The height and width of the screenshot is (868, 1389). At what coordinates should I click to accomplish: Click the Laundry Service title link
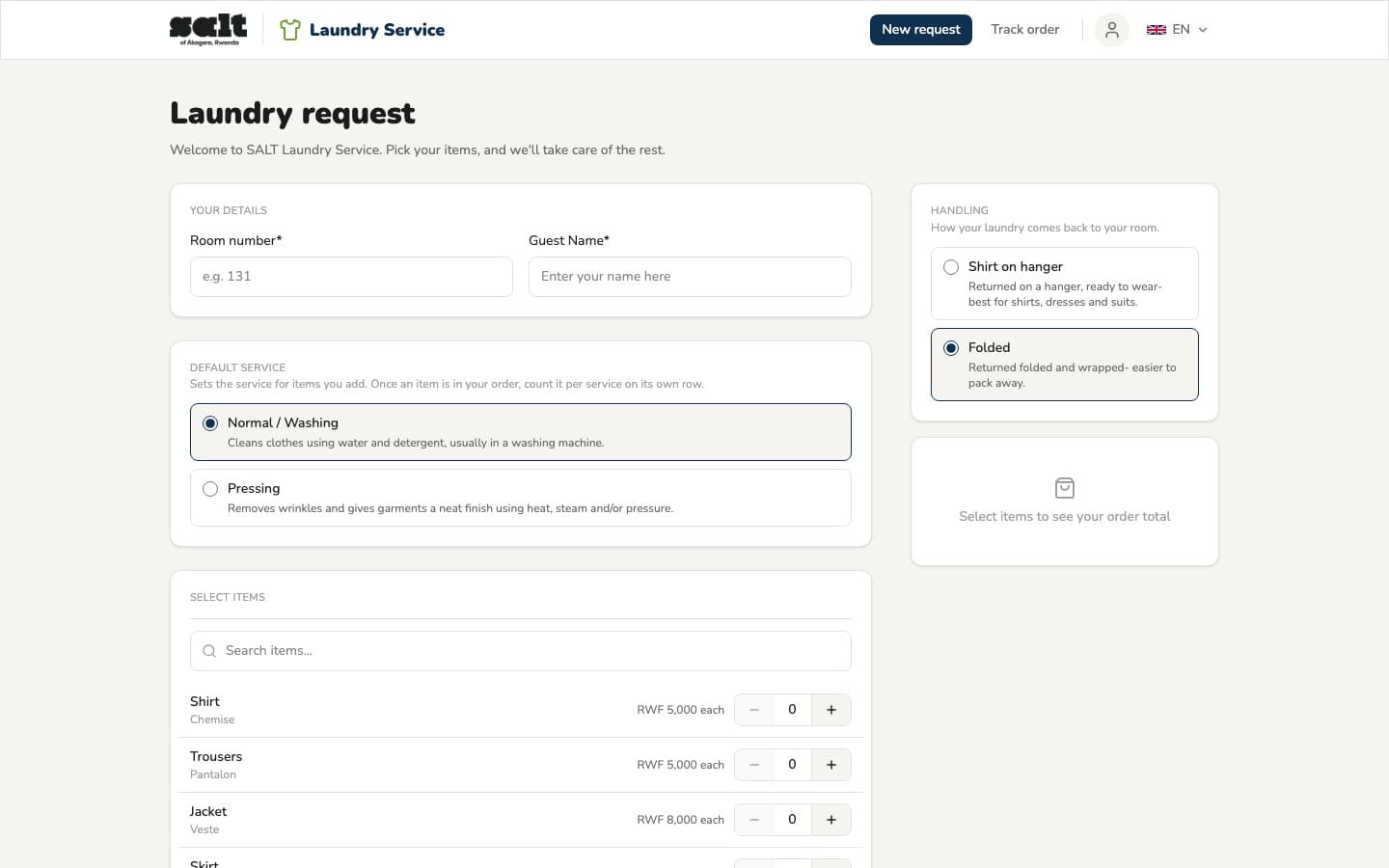click(x=377, y=30)
